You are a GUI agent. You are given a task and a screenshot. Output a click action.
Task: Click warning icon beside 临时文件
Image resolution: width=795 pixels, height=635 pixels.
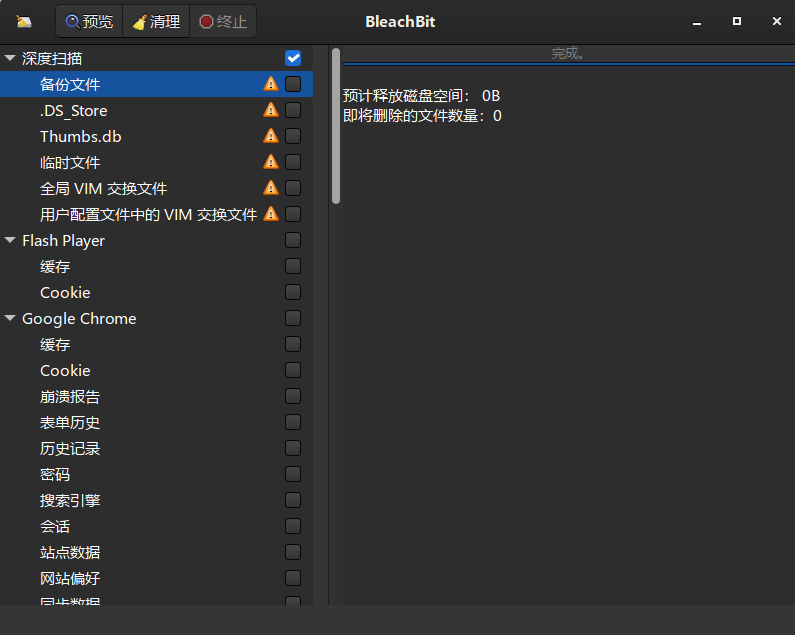271,162
